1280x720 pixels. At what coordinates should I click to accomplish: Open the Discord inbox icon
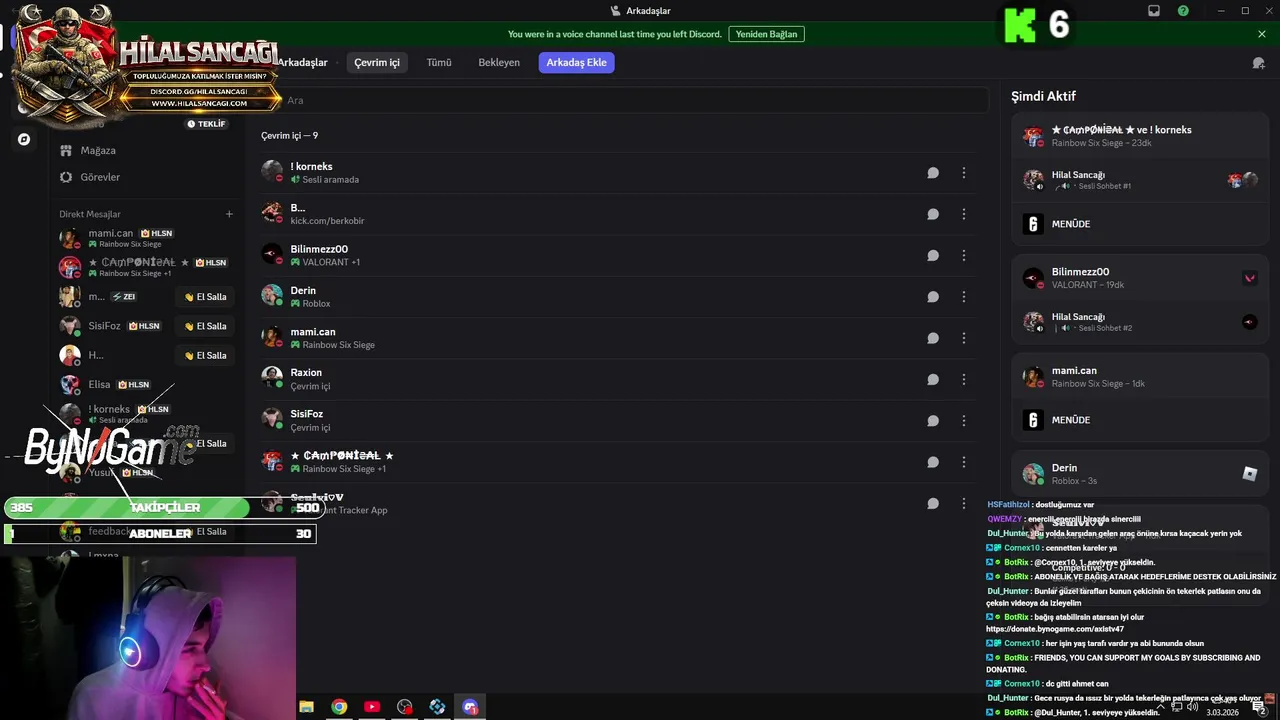tap(1154, 11)
